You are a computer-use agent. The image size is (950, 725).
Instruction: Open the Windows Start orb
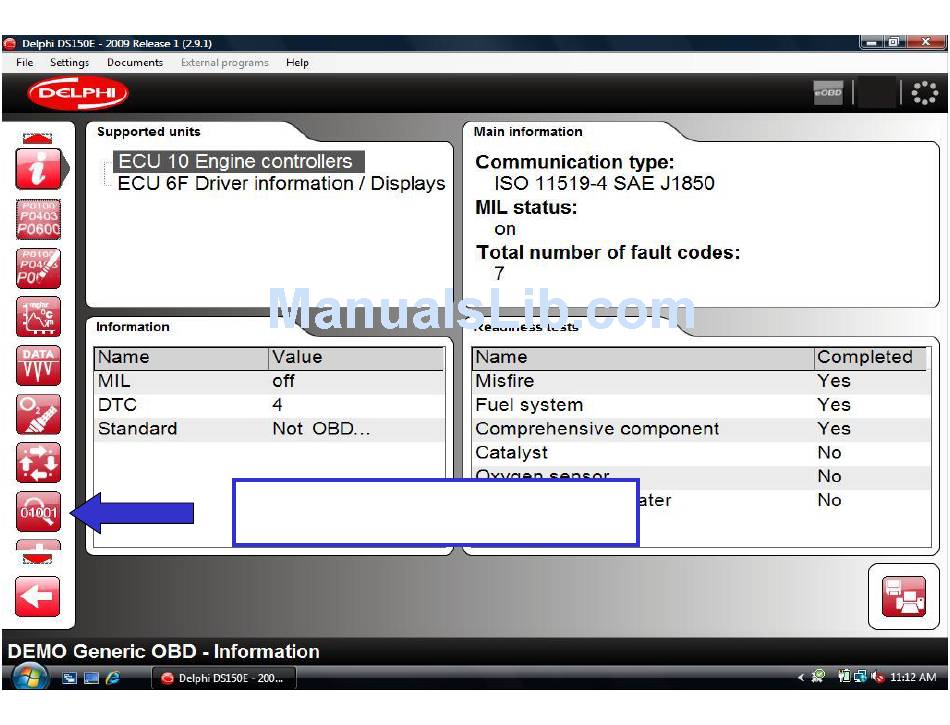pos(29,677)
